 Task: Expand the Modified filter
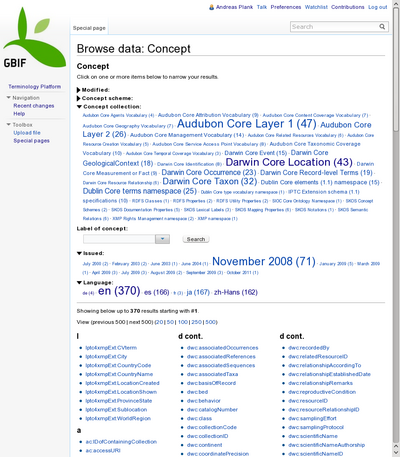click(x=79, y=90)
